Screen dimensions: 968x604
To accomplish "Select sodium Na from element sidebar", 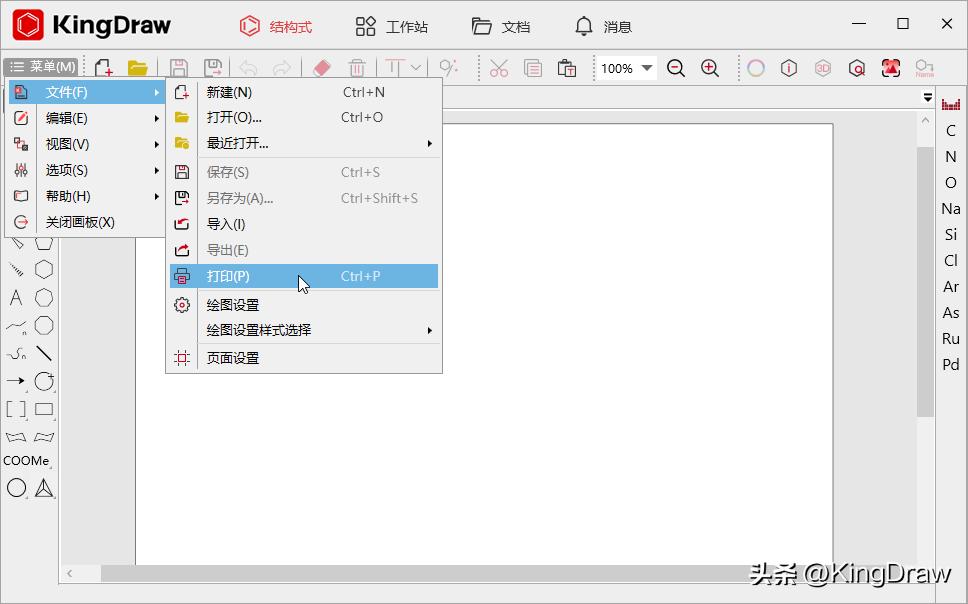I will click(x=949, y=208).
